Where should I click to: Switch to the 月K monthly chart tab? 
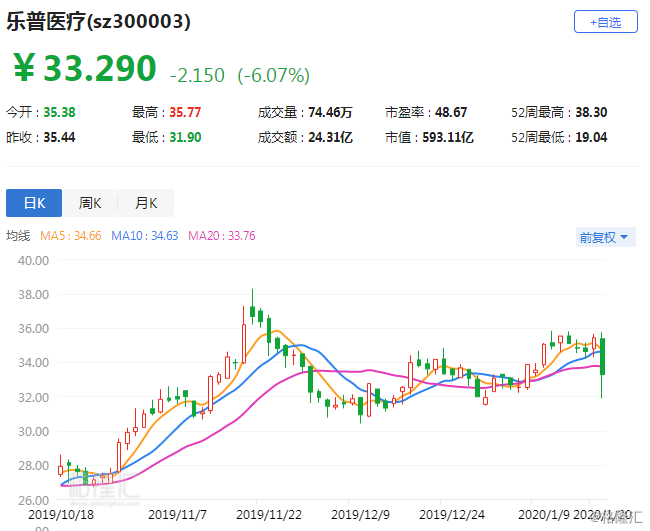point(146,203)
